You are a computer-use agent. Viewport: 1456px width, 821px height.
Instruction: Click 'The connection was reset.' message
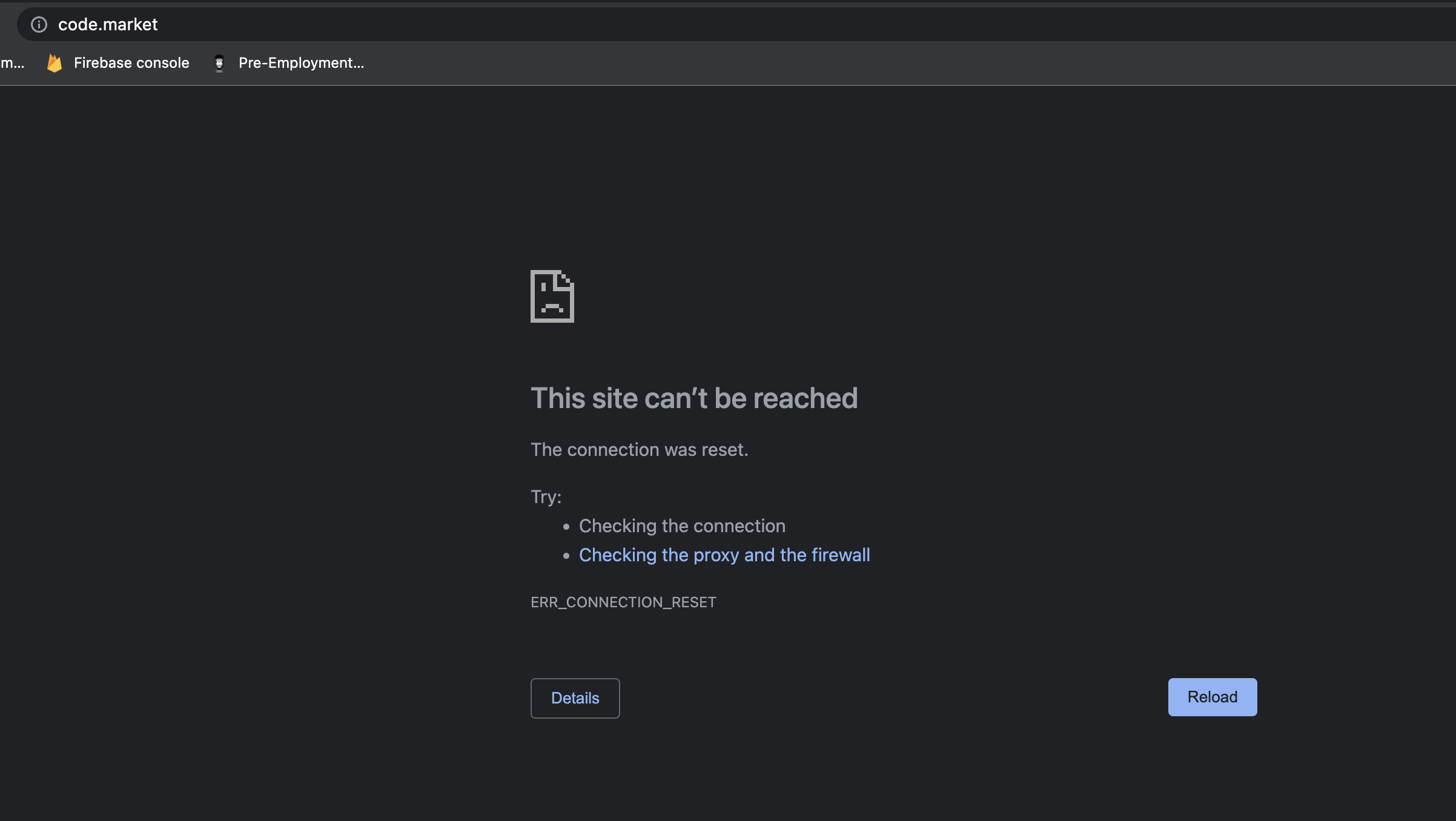pyautogui.click(x=639, y=450)
